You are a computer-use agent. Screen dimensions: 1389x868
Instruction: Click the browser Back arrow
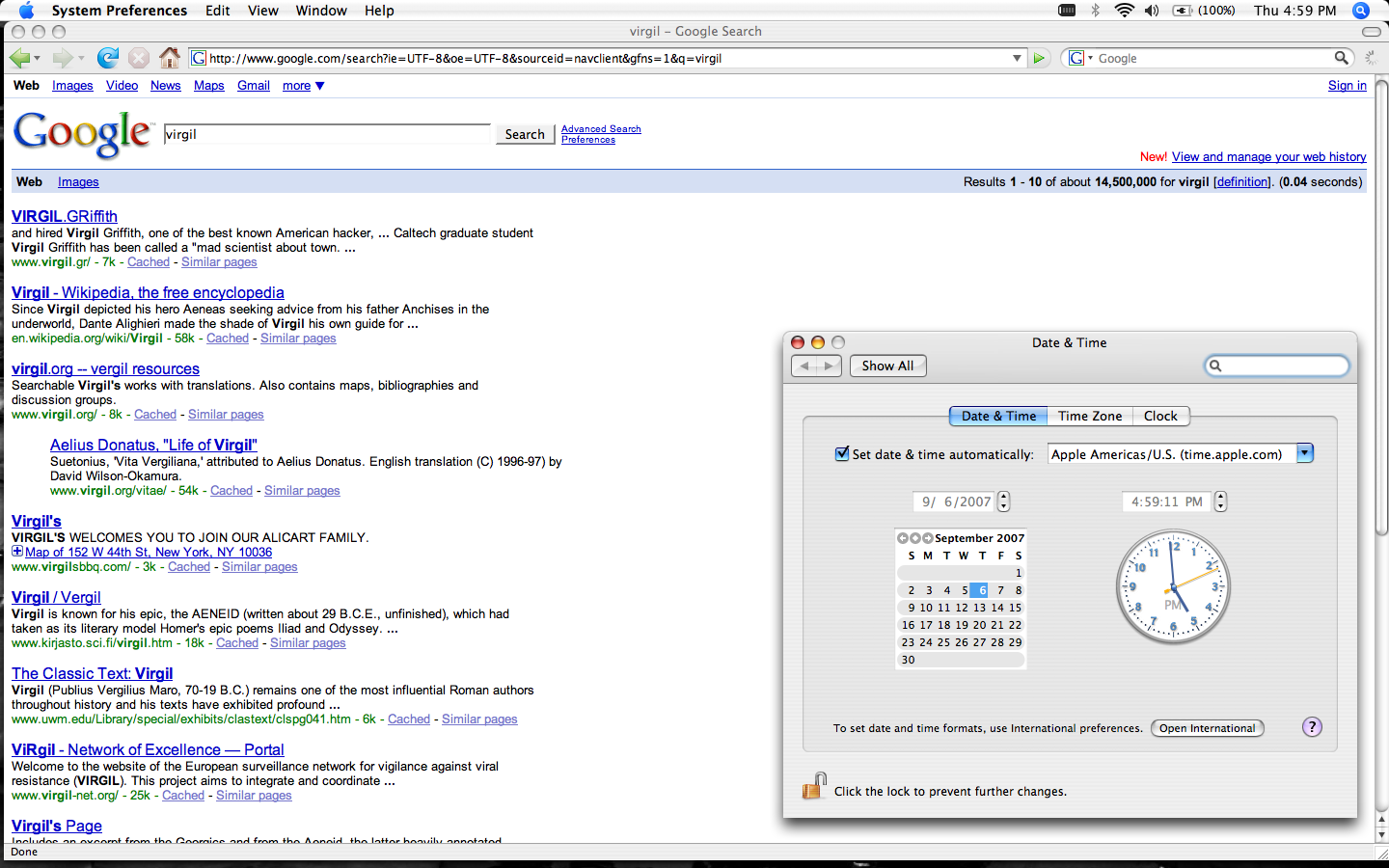tap(19, 58)
